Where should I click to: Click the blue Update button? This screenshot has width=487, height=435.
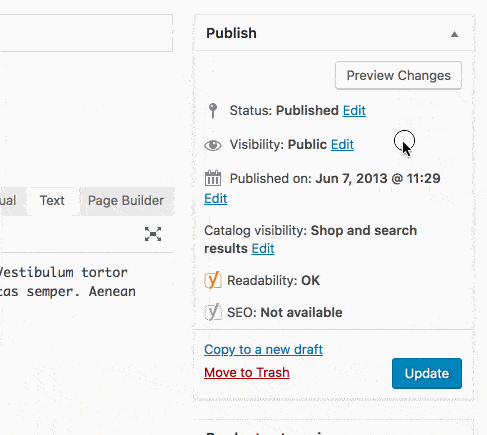point(427,373)
